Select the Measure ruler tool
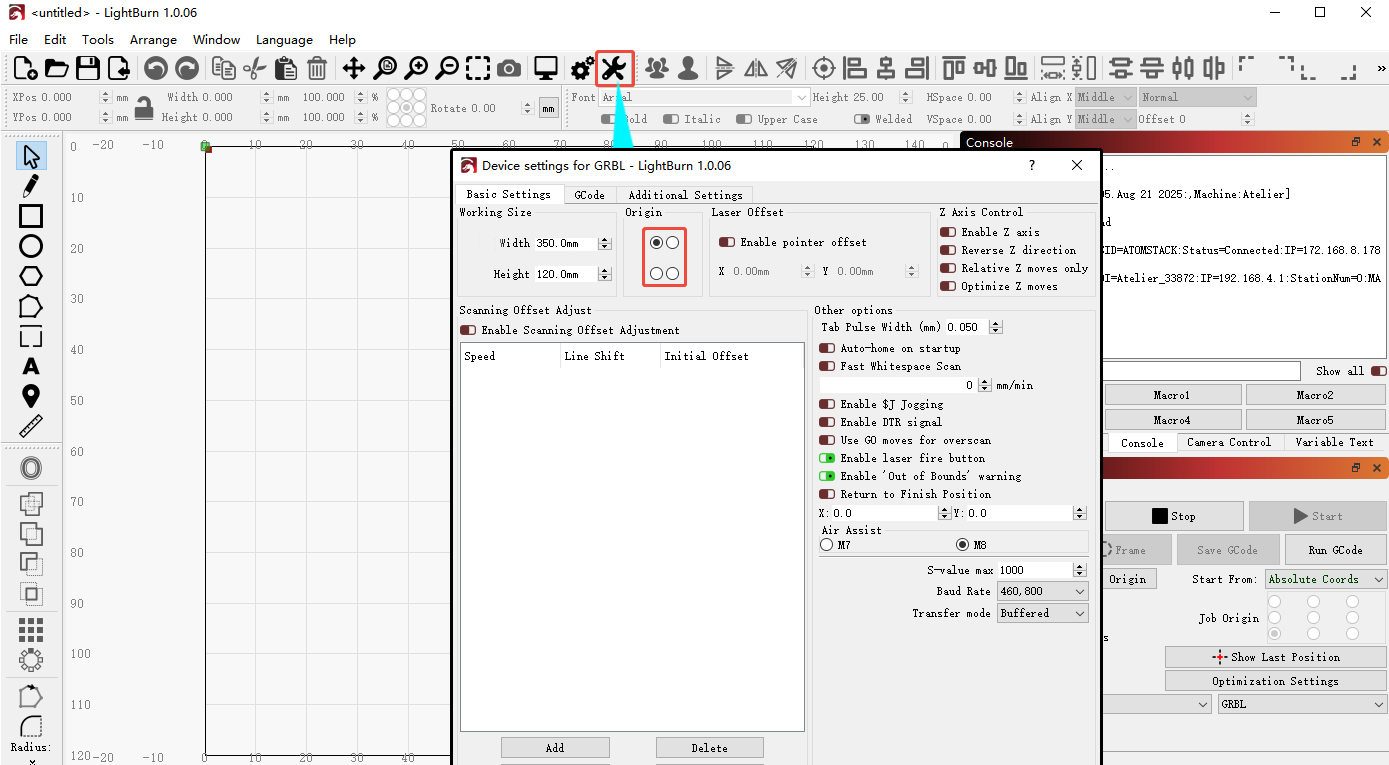The image size is (1389, 765). pos(31,426)
